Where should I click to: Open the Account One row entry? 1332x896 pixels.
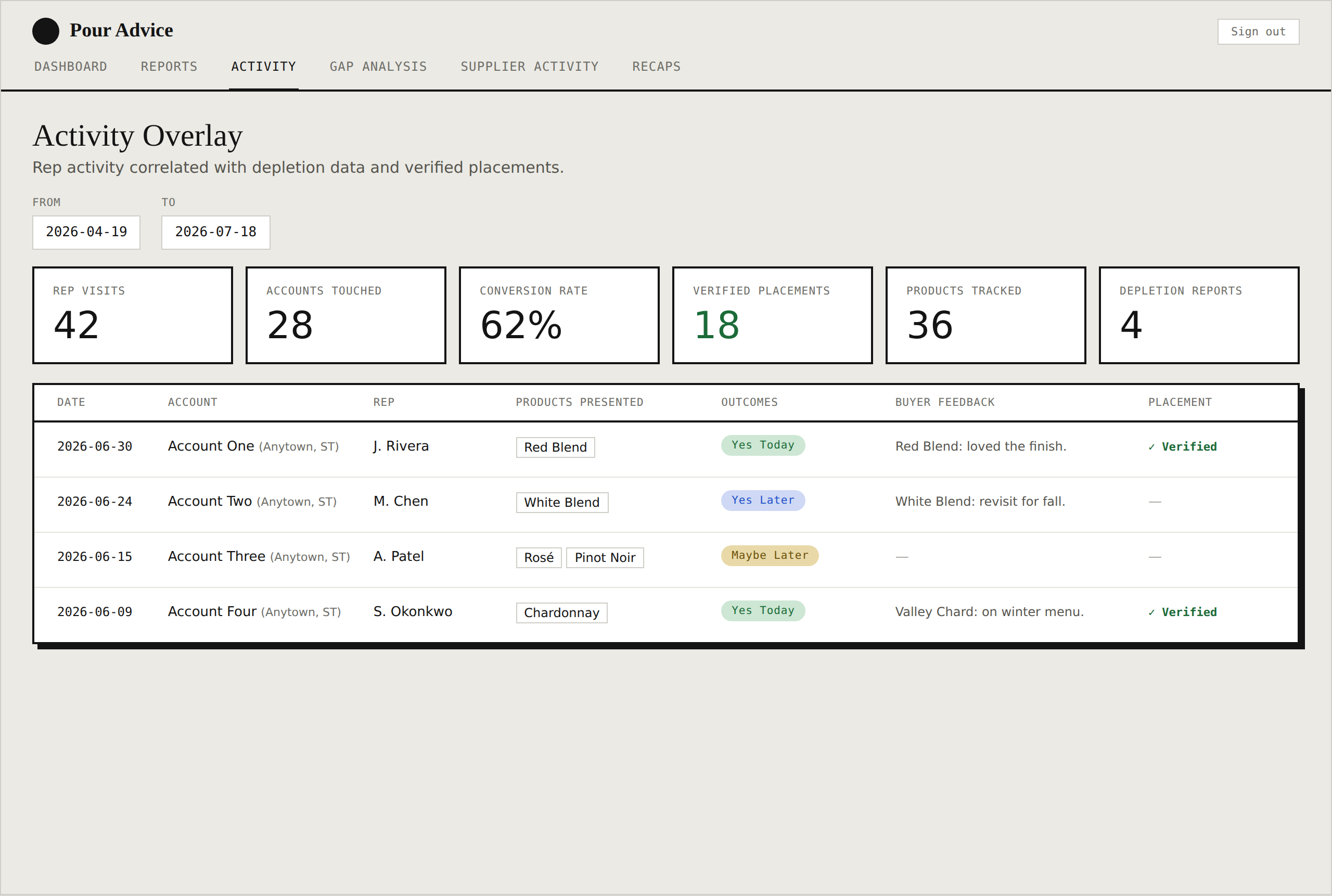pyautogui.click(x=253, y=446)
